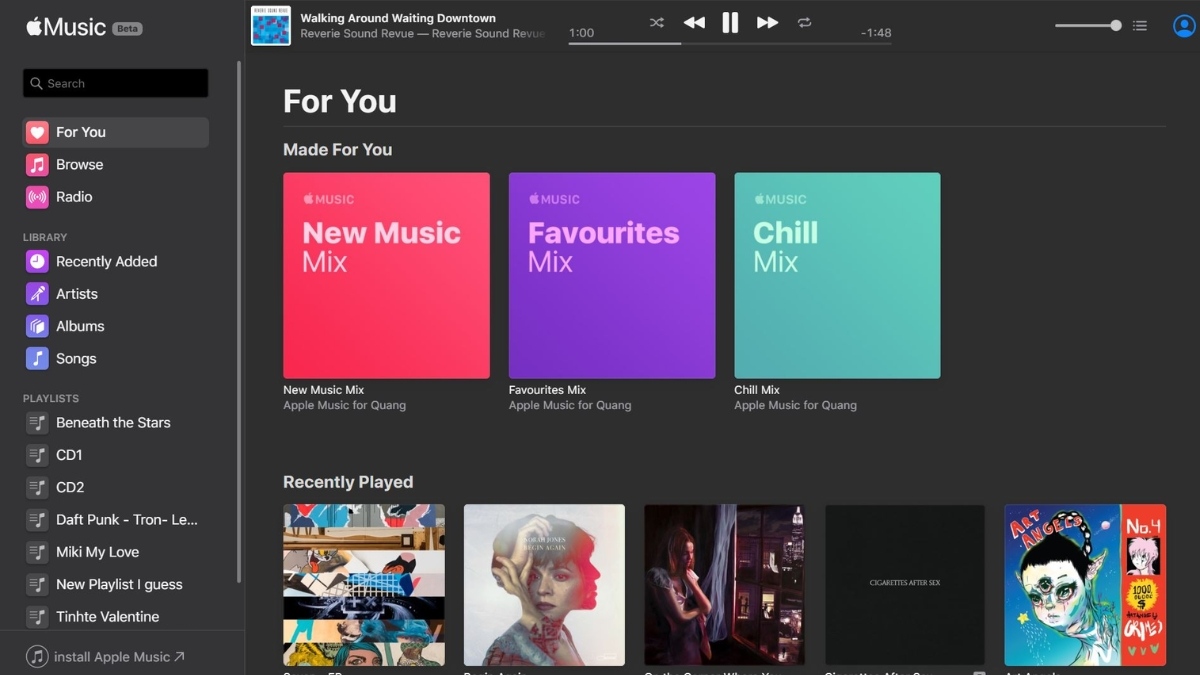Click the CD1 playlist icon
The width and height of the screenshot is (1200, 675).
tap(37, 455)
